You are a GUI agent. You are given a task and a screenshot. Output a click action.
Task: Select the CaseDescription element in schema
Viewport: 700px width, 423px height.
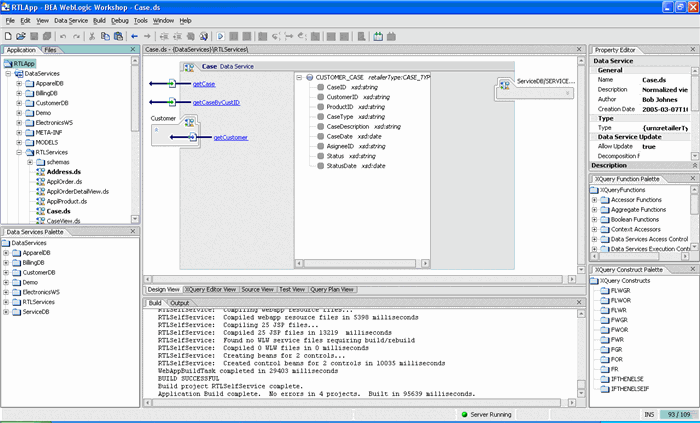click(x=348, y=127)
